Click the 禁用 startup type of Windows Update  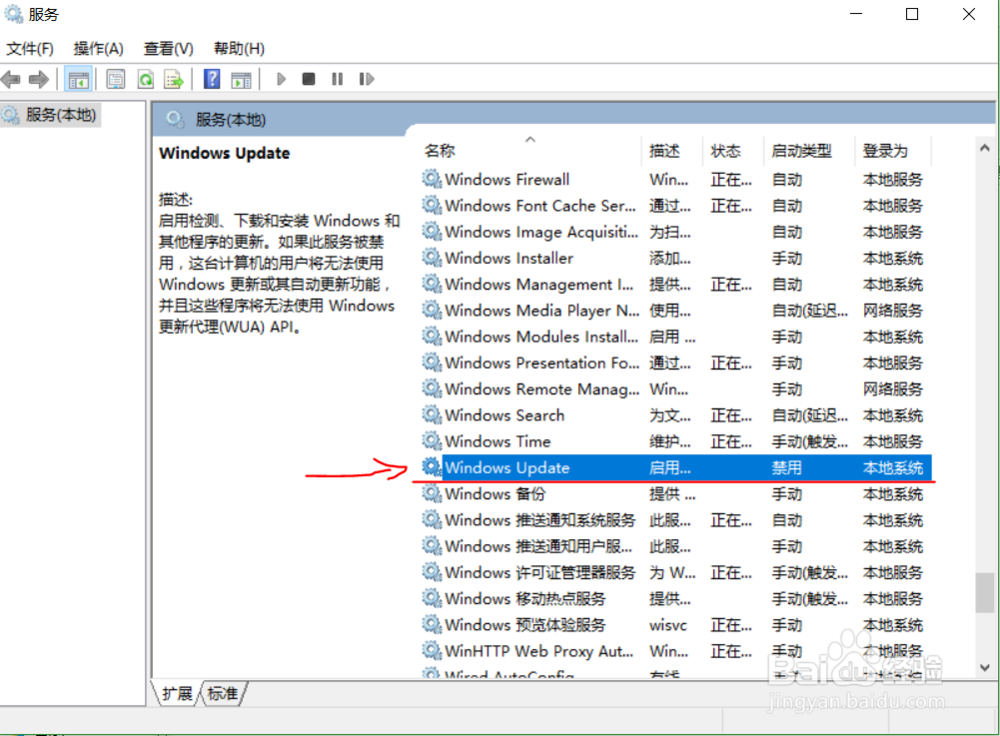click(786, 467)
